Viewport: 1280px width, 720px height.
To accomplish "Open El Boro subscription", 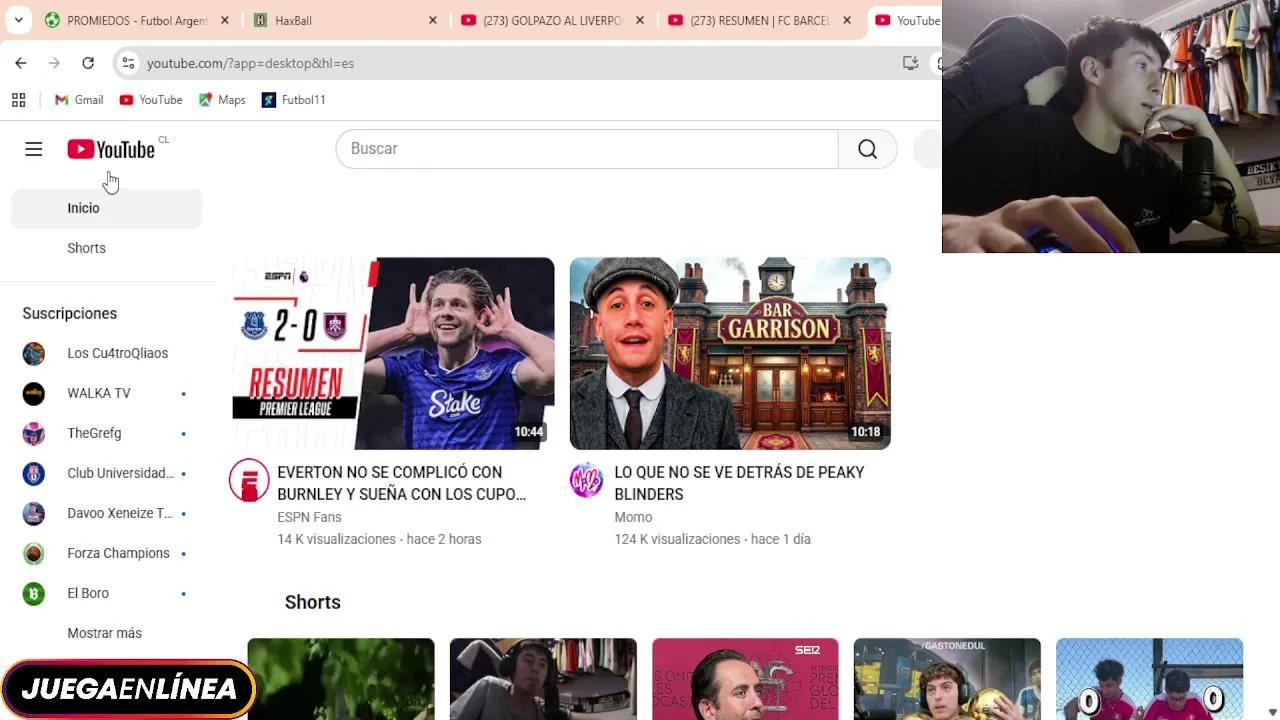I will (107, 593).
